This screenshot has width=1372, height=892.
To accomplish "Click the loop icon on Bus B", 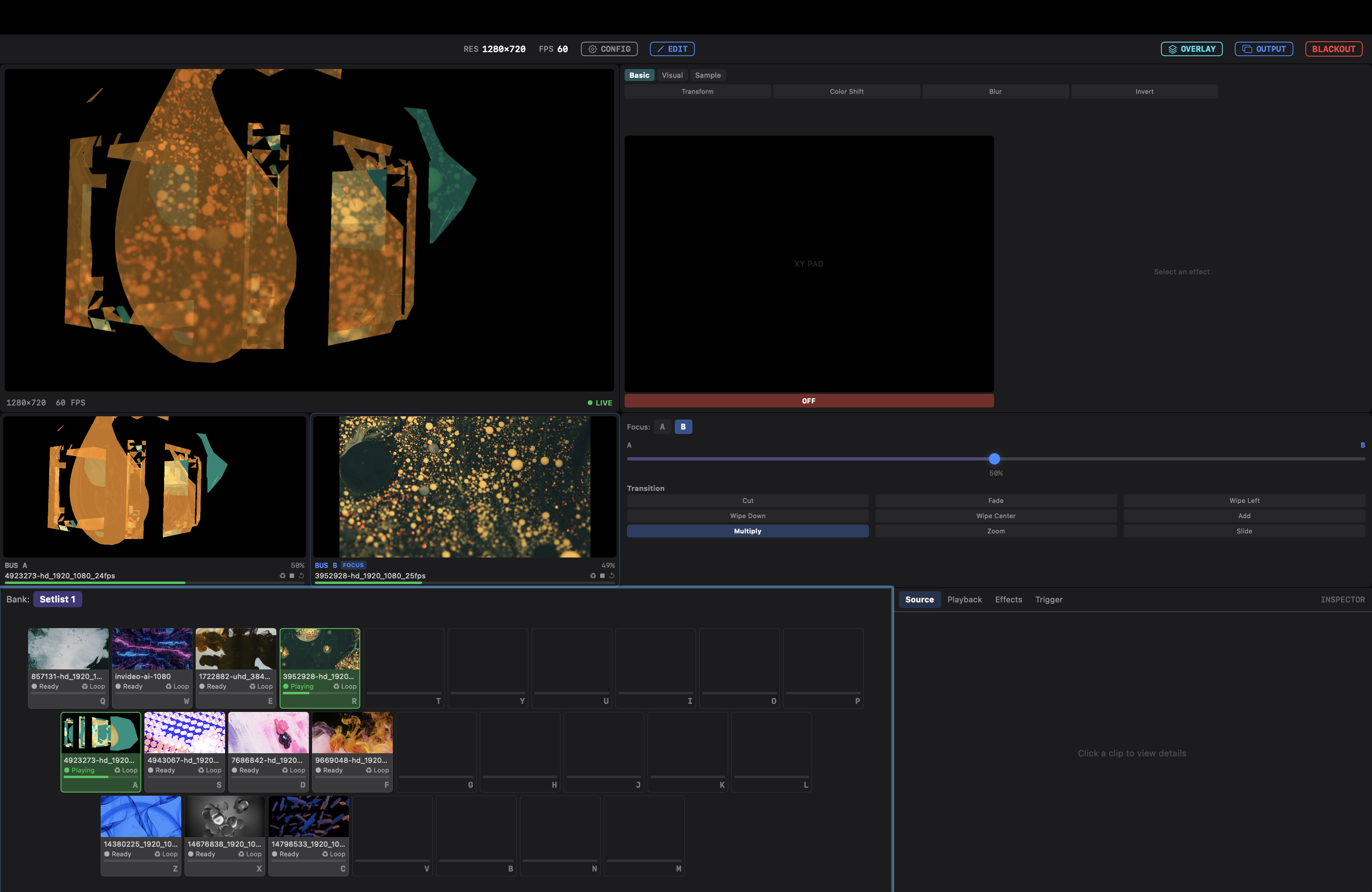I will click(x=593, y=576).
